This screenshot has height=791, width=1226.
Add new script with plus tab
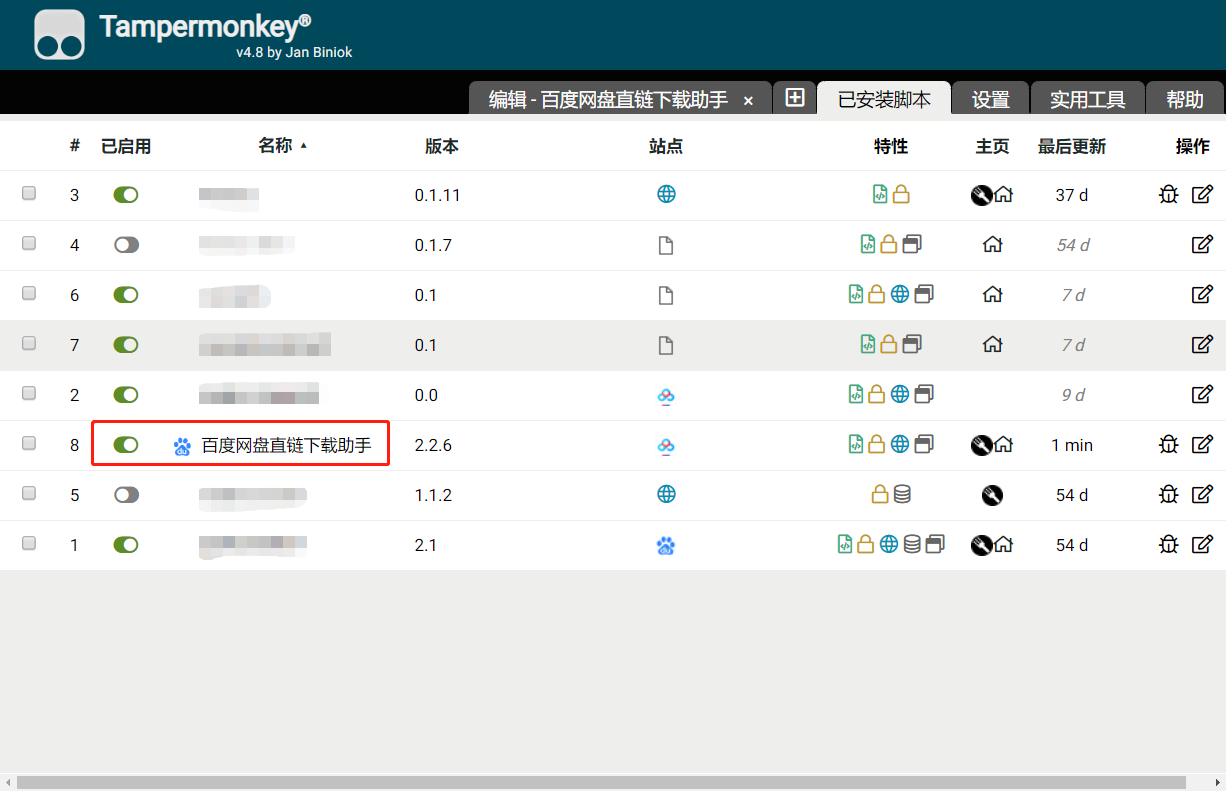795,97
